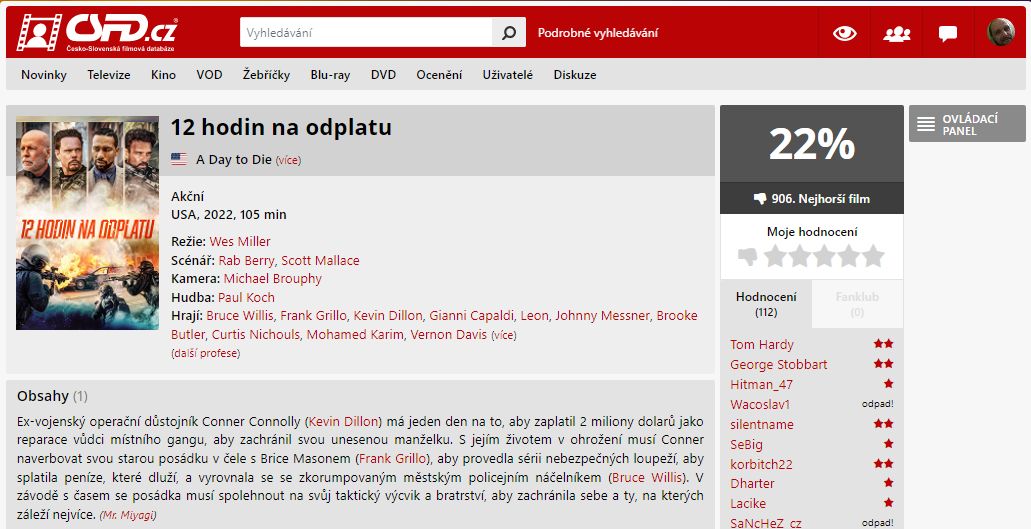Open the friends group icon

pyautogui.click(x=897, y=34)
